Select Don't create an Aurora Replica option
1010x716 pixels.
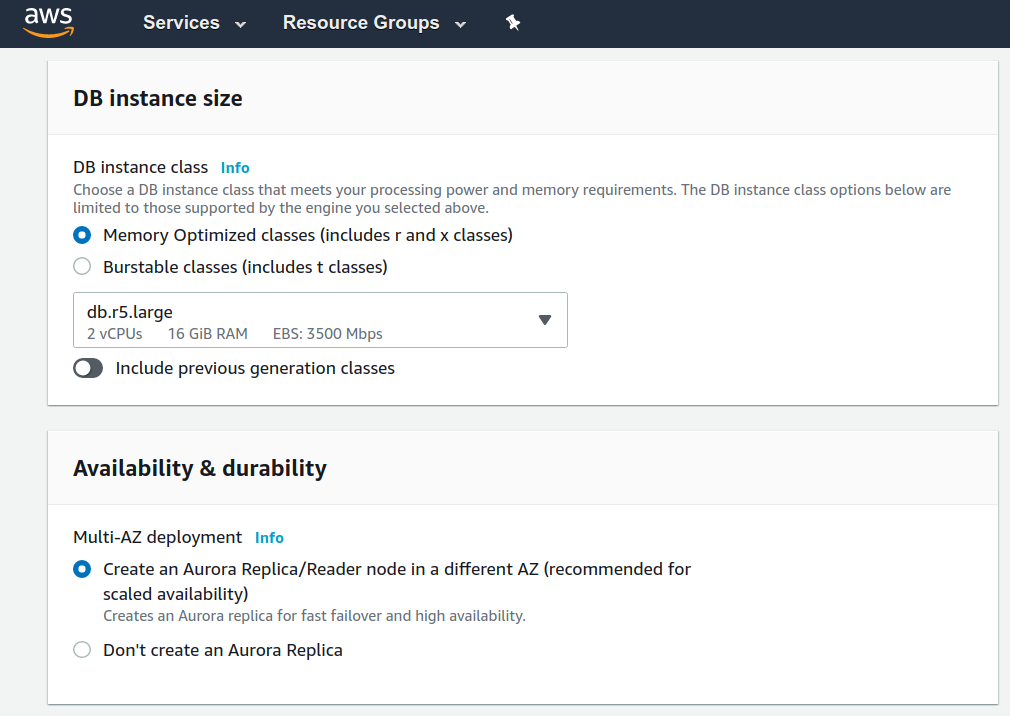pyautogui.click(x=82, y=650)
